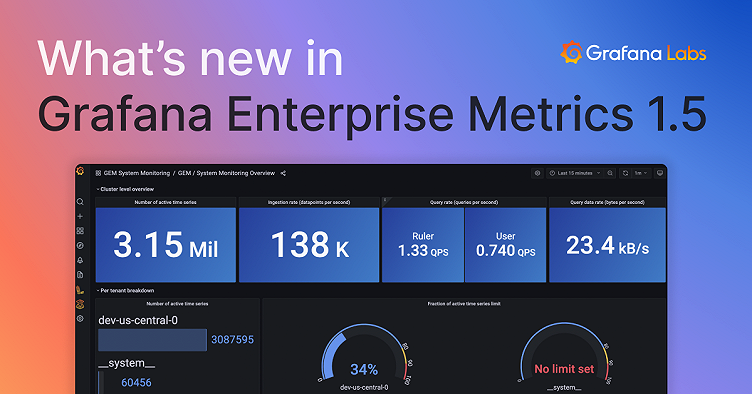Click the document icon in the sidebar
This screenshot has width=752, height=394.
pyautogui.click(x=80, y=275)
